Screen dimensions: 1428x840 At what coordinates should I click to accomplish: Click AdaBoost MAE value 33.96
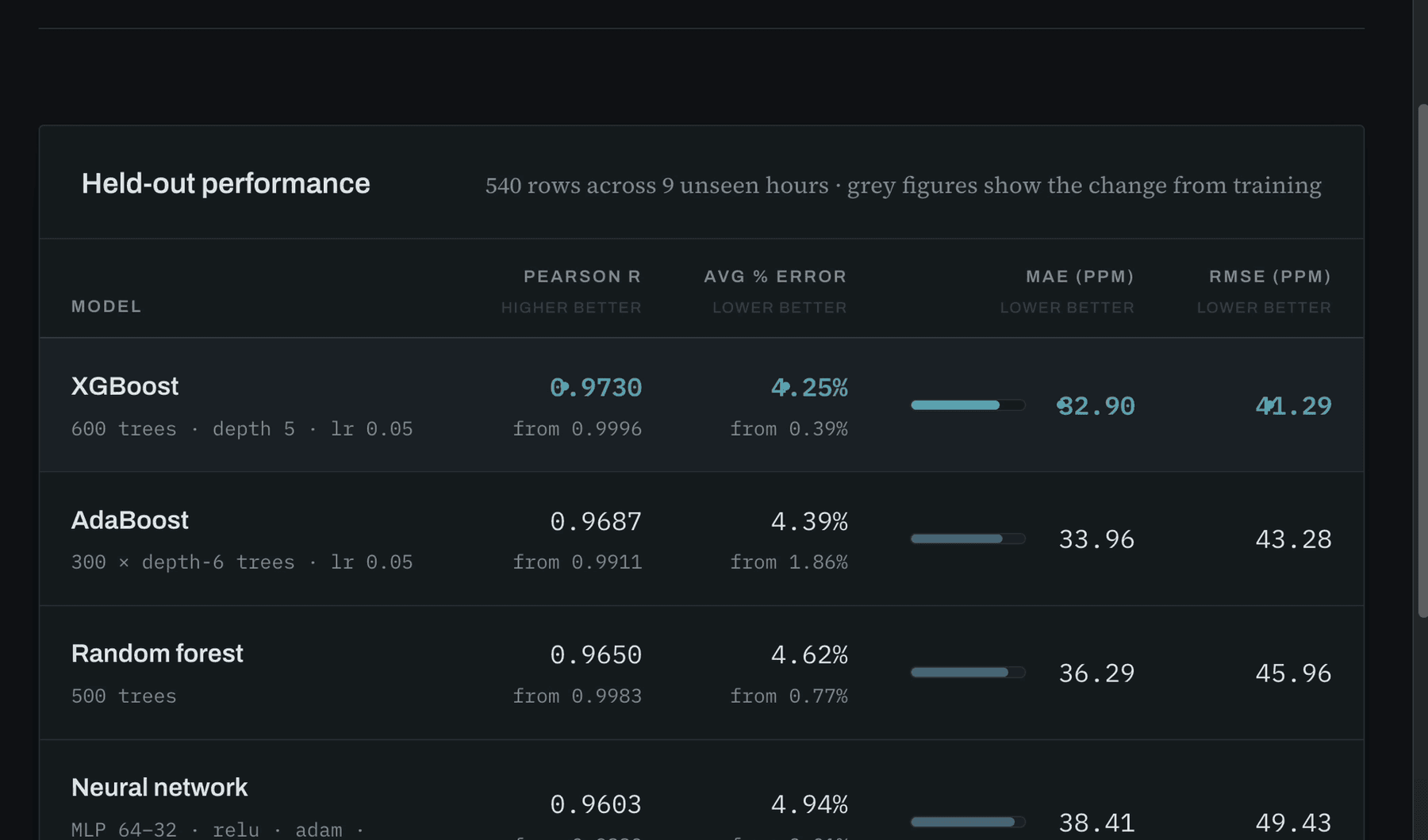tap(1096, 539)
